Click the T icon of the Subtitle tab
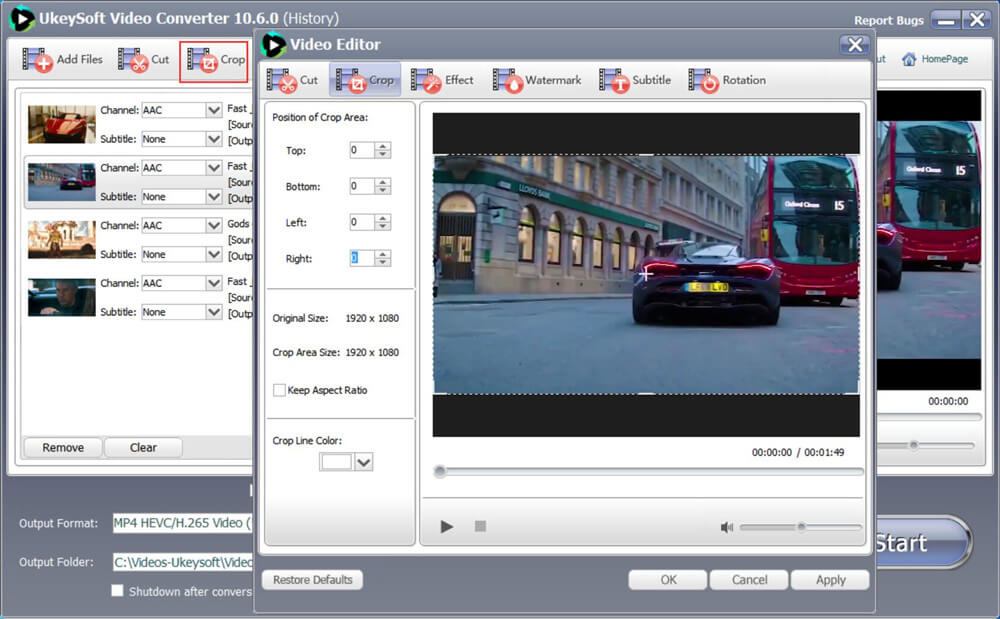Image resolution: width=1000 pixels, height=619 pixels. click(x=614, y=80)
